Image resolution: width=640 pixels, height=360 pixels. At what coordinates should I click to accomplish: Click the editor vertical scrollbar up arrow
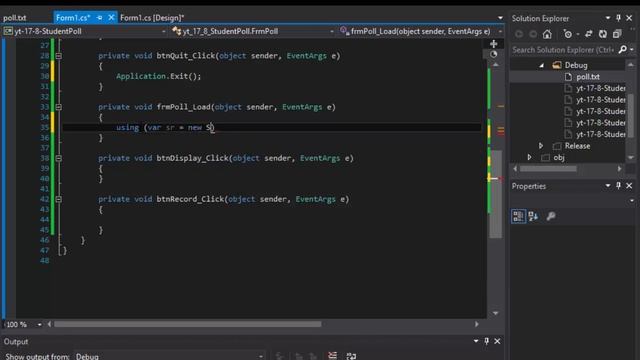tap(496, 65)
